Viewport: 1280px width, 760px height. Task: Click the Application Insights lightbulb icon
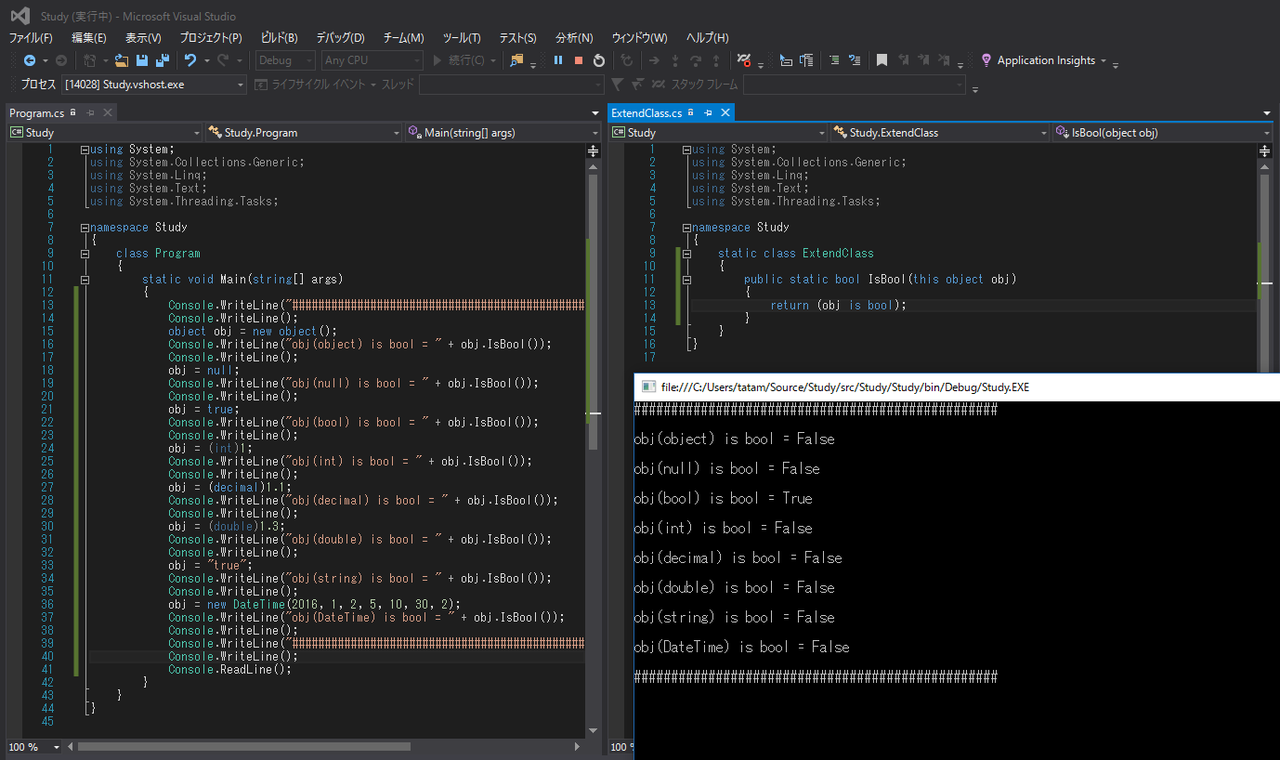pos(986,61)
